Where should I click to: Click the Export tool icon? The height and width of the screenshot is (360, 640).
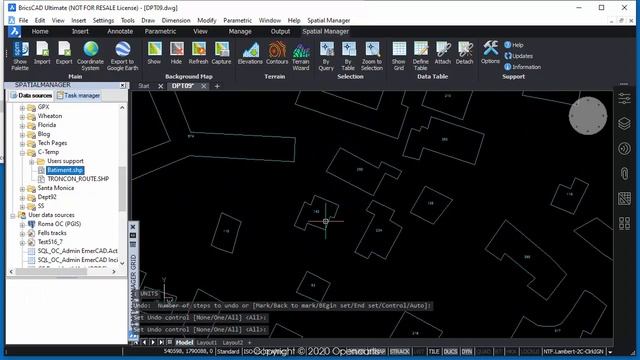pyautogui.click(x=64, y=53)
